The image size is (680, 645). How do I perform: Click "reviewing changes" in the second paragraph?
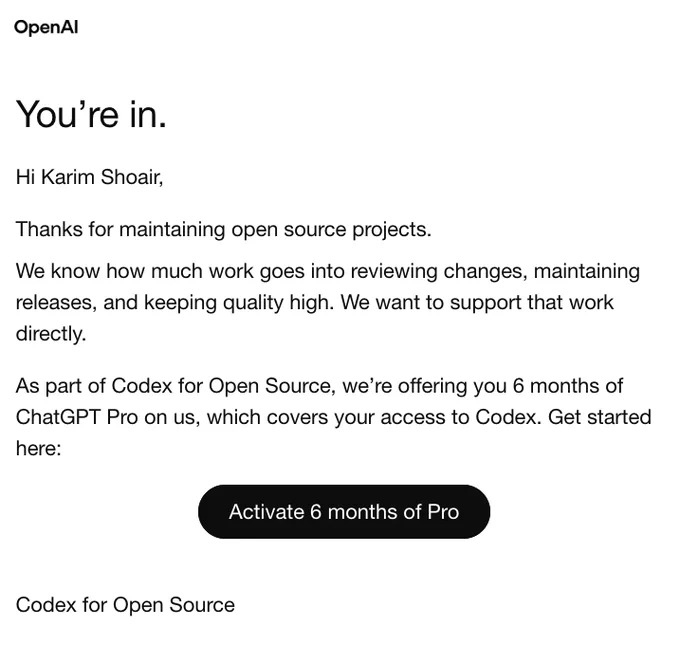click(x=439, y=272)
